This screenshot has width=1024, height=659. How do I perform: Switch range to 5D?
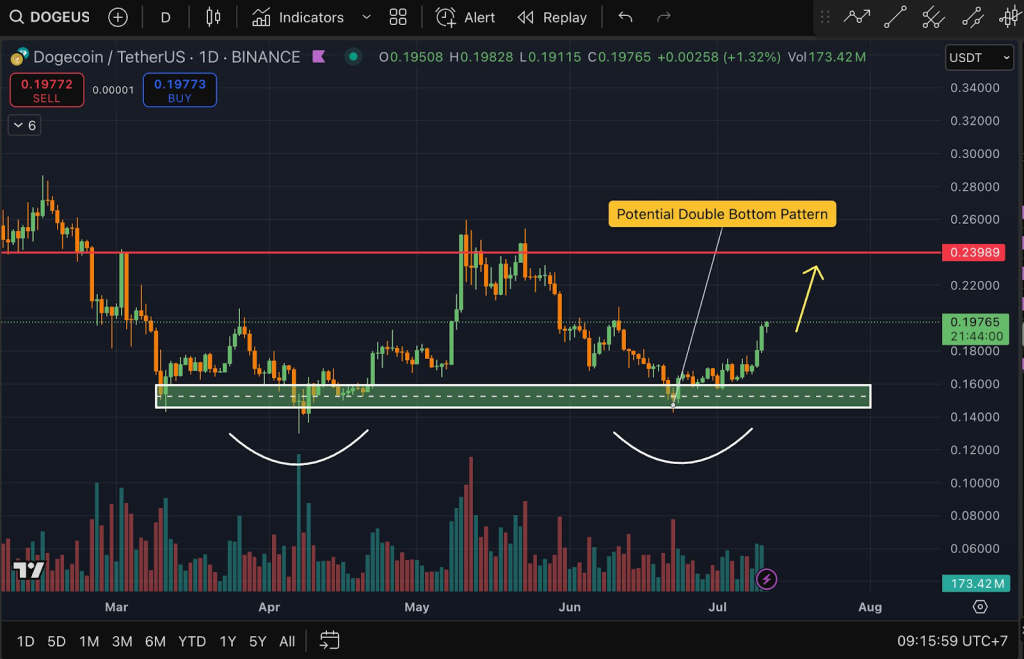[56, 641]
